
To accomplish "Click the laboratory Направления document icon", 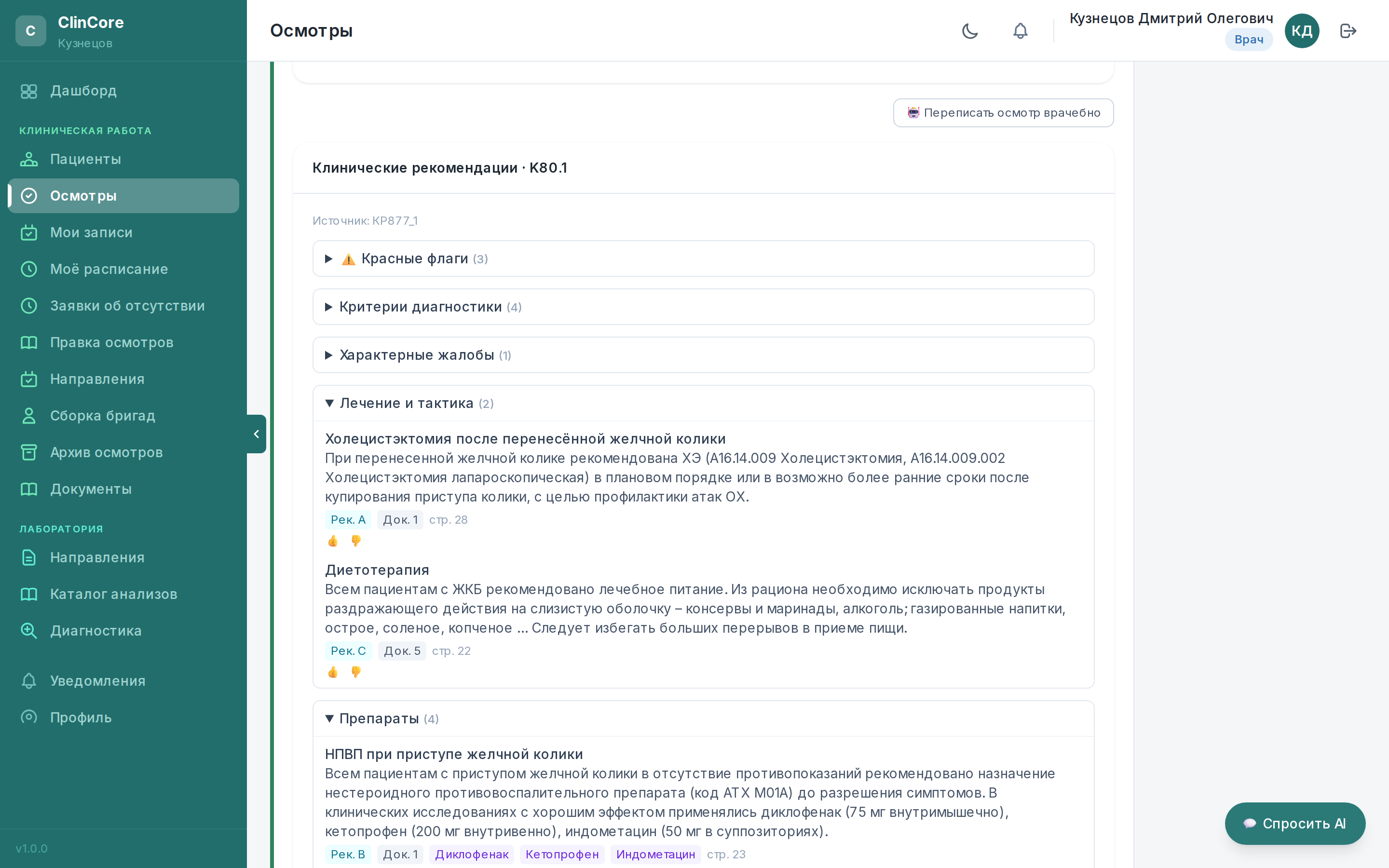I will (x=29, y=557).
